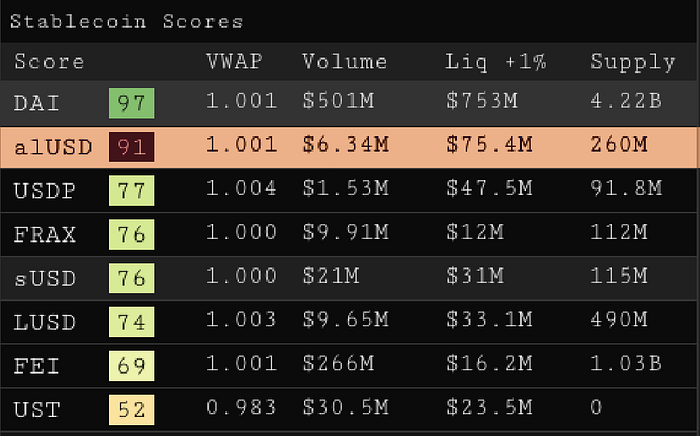Click FEI score badge 69
Screen dimensions: 700x436
[132, 365]
